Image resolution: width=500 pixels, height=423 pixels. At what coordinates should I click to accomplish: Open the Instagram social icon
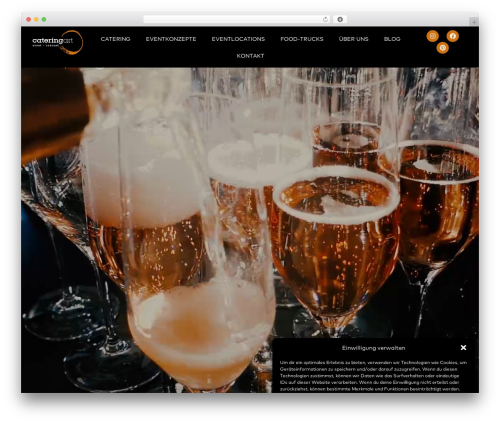click(x=433, y=36)
